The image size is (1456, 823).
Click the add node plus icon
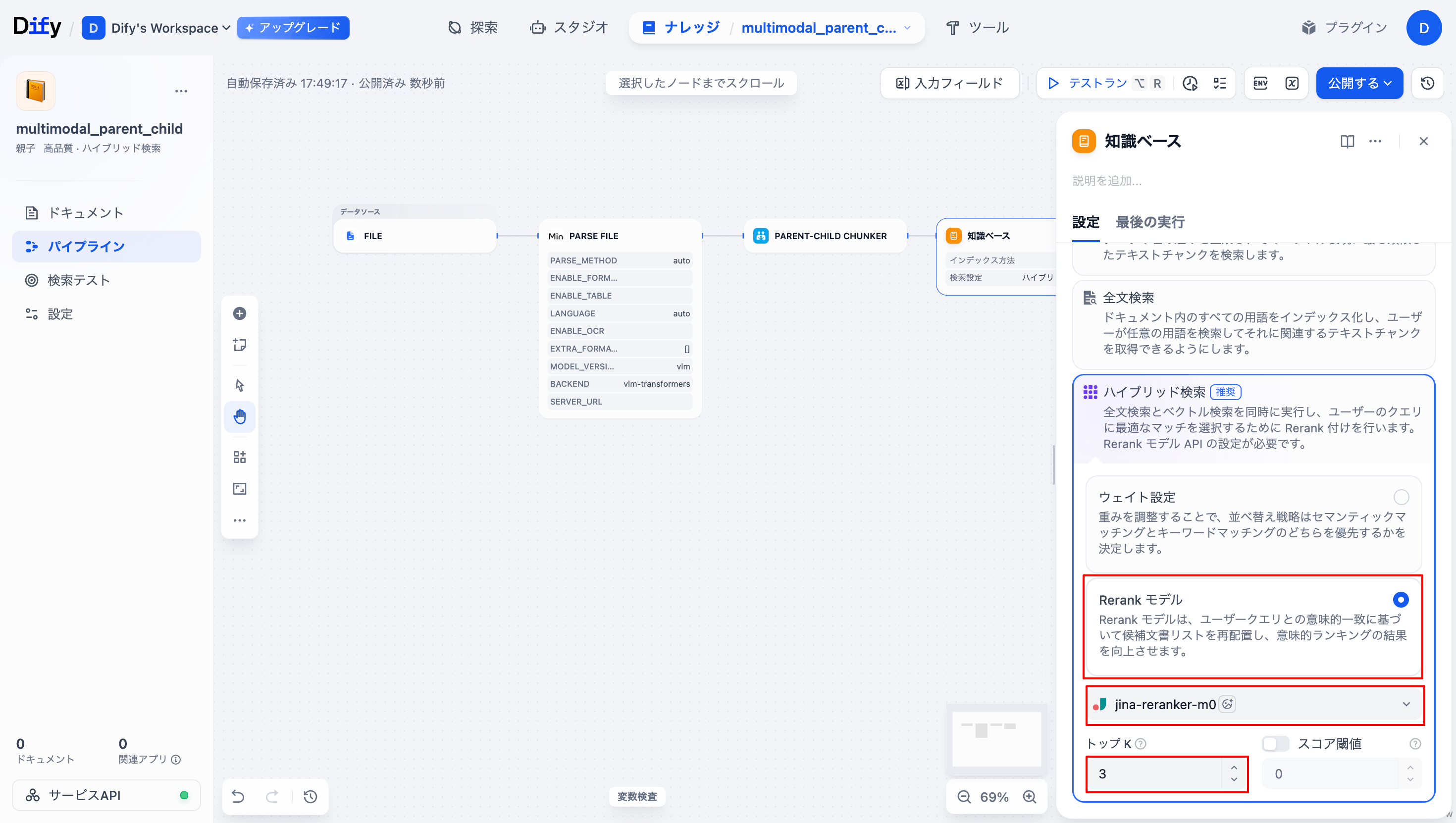point(240,313)
